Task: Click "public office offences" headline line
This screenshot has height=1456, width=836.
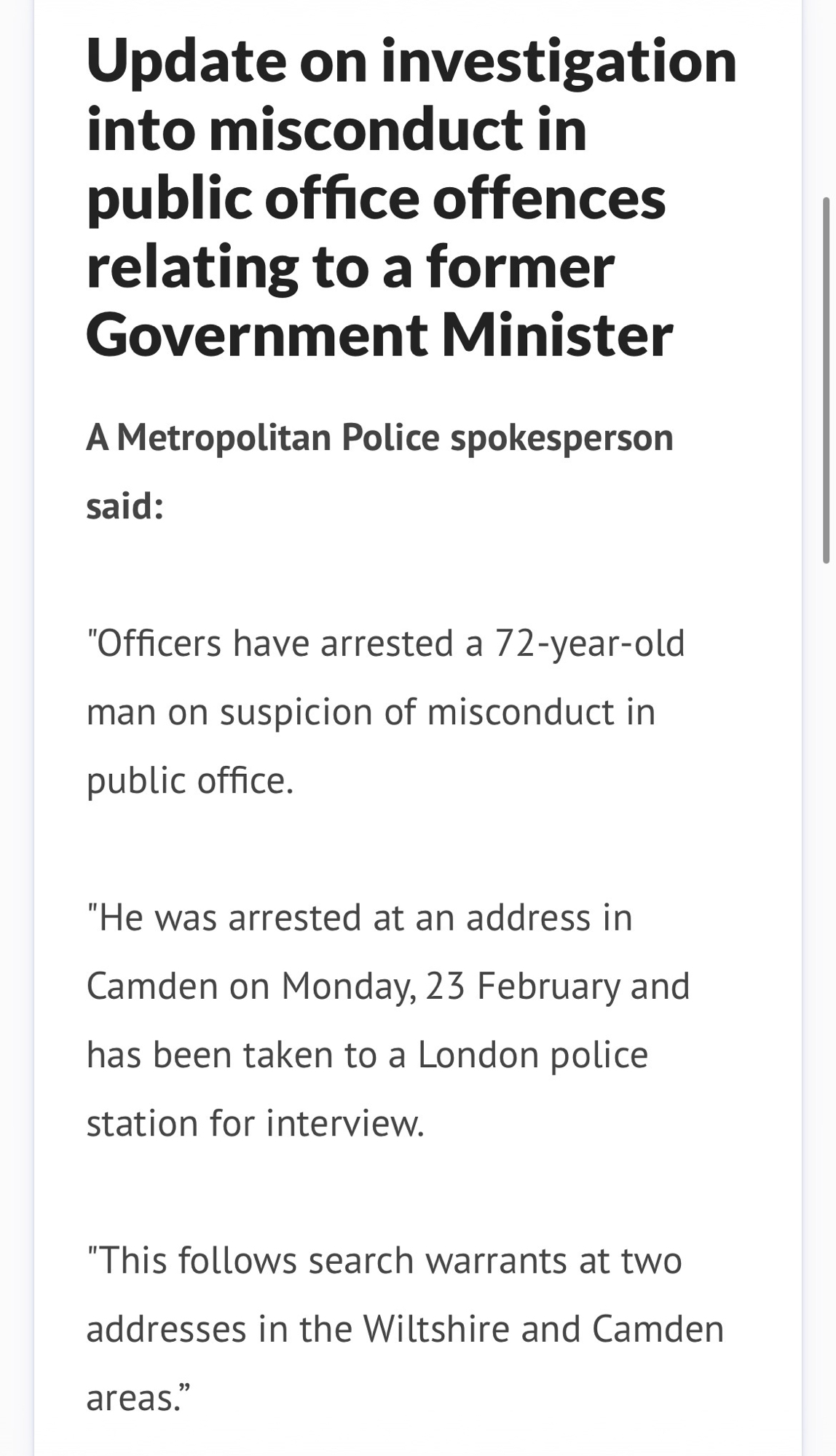Action: [x=376, y=199]
